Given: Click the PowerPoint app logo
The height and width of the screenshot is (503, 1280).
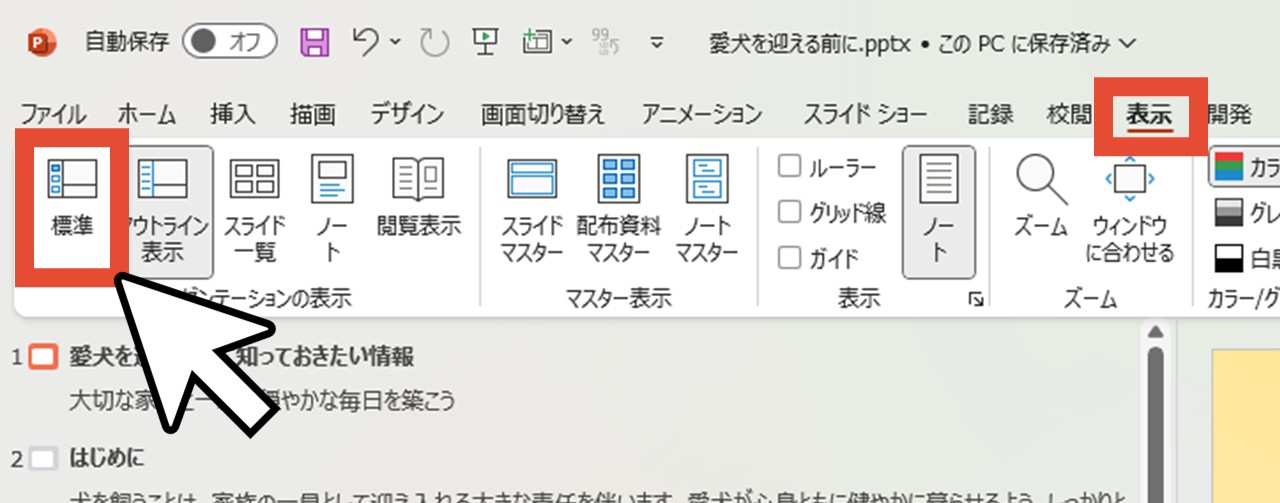Looking at the screenshot, I should coord(43,43).
